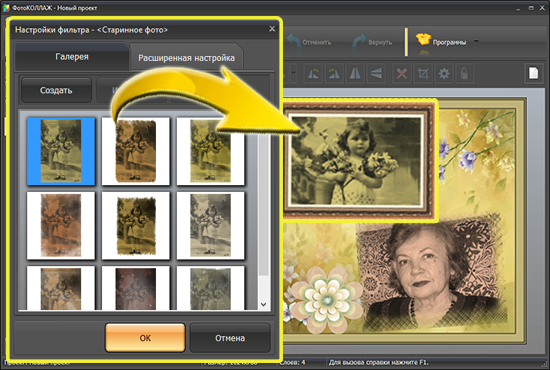The width and height of the screenshot is (550, 370).
Task: Select the greenish-gray preset in bottom row
Action: [210, 288]
